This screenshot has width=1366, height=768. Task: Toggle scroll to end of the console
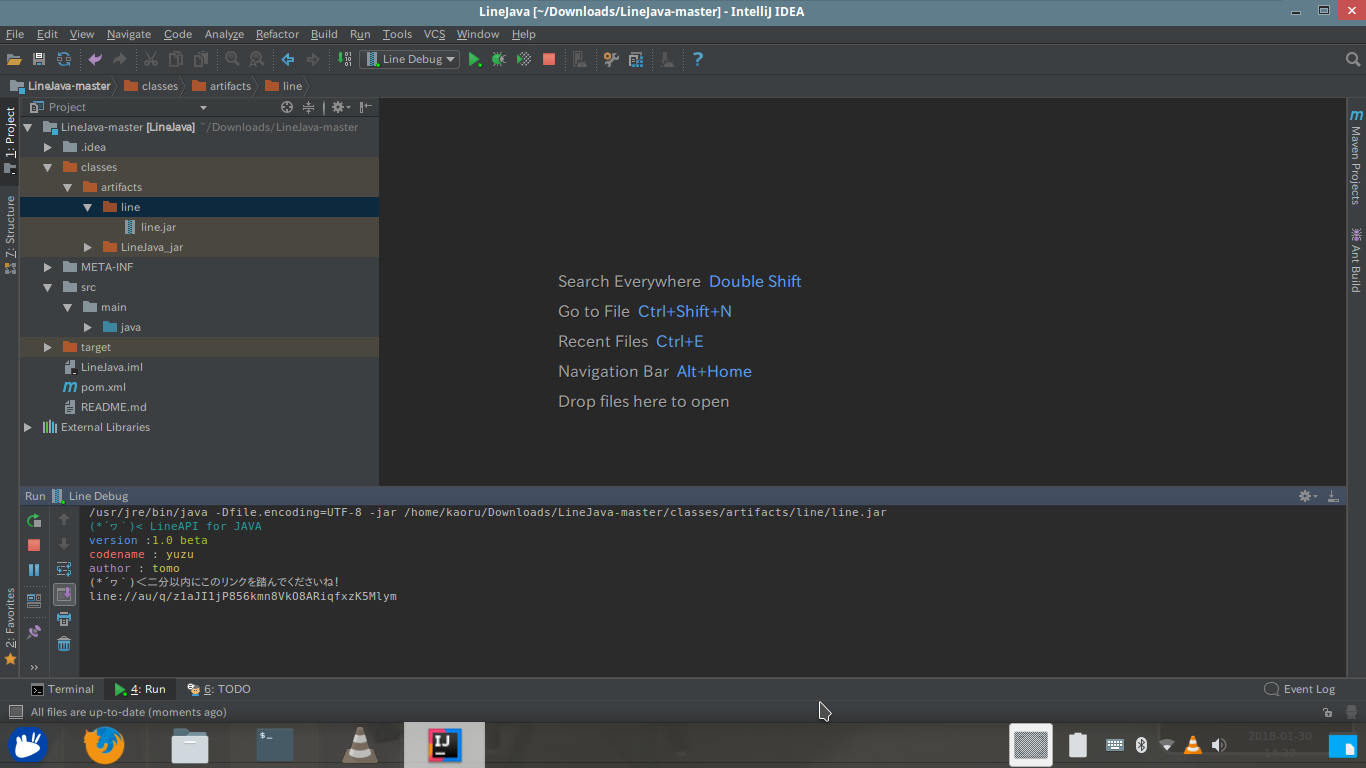pos(64,594)
